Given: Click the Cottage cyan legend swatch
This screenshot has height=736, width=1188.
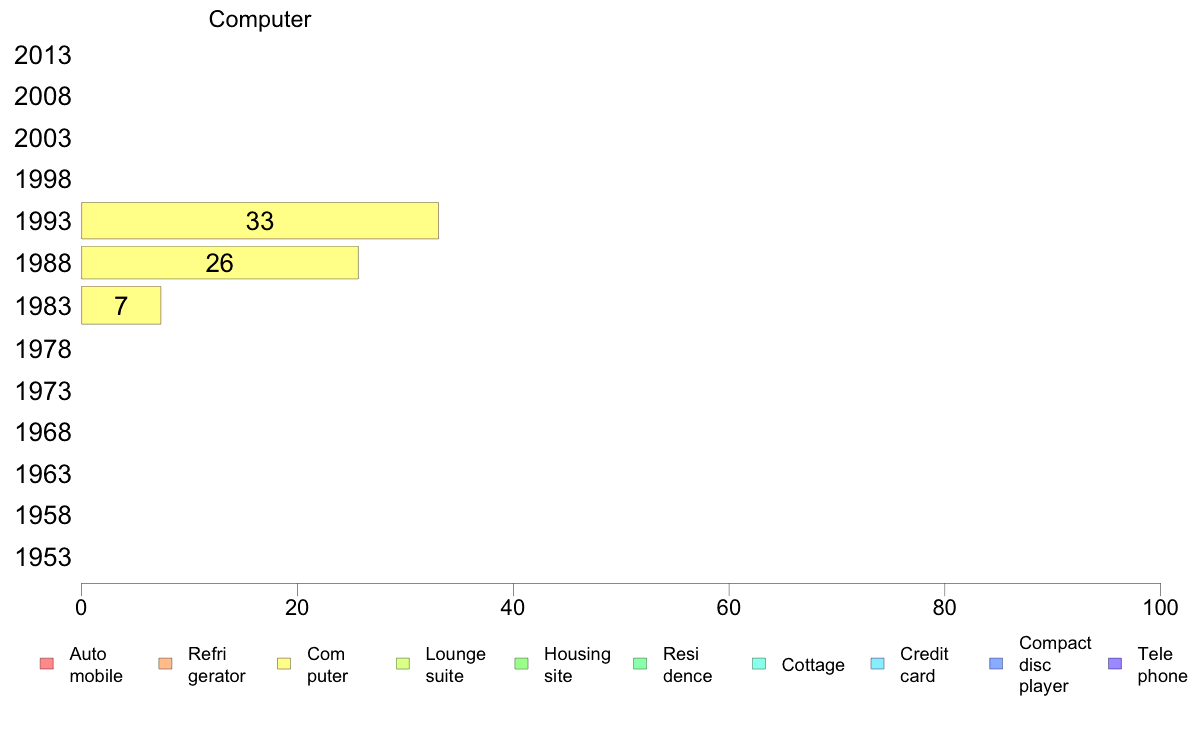Looking at the screenshot, I should point(759,664).
